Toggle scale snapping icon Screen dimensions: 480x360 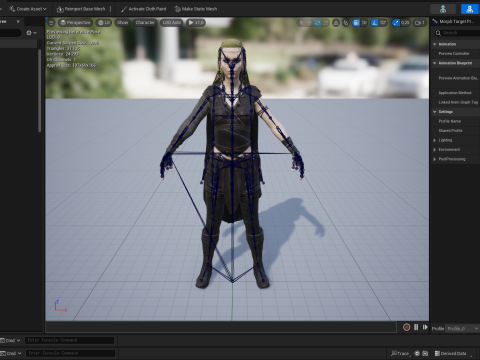point(396,23)
